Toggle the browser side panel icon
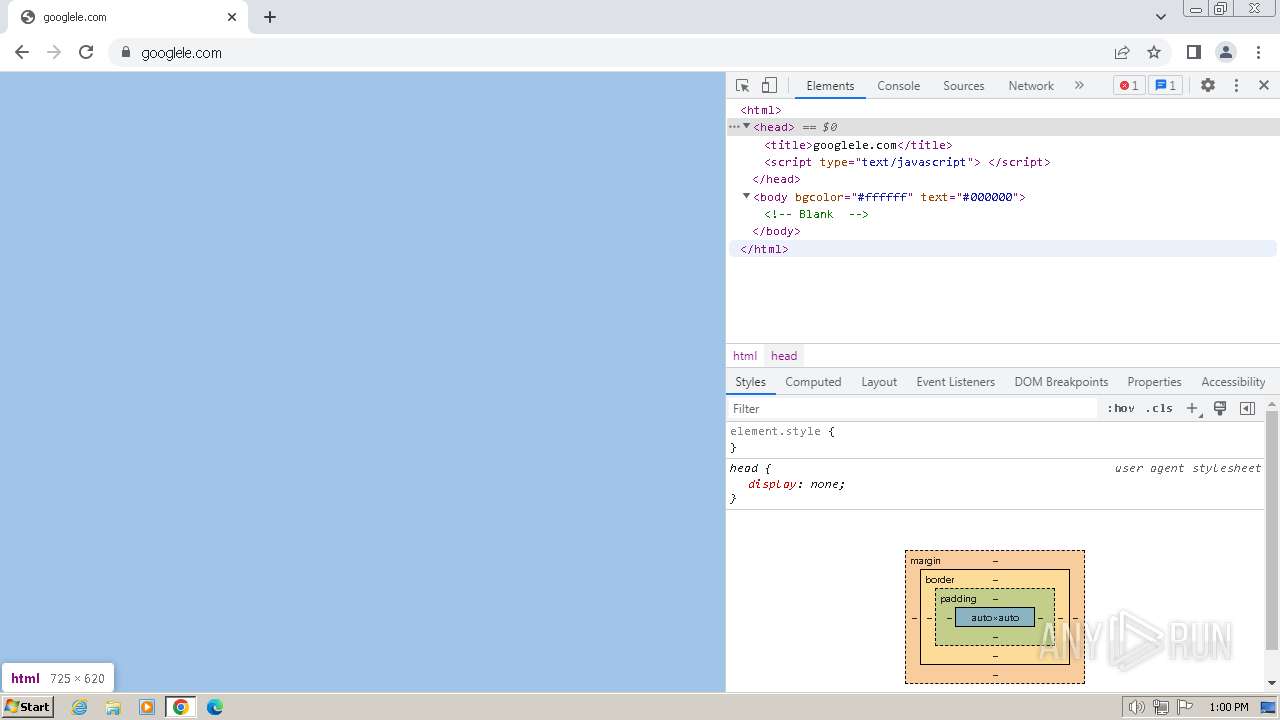Screen dimensions: 1280x720 [1193, 52]
